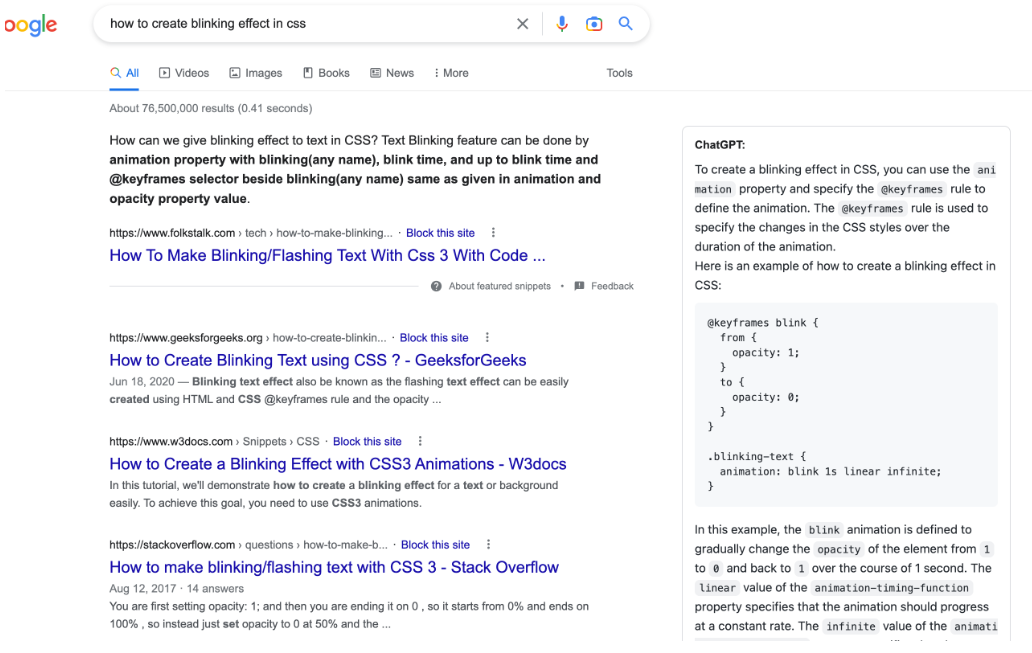This screenshot has height=653, width=1032.
Task: Click the w3docs.com Snippets CSS breadcrumb
Action: pos(215,442)
